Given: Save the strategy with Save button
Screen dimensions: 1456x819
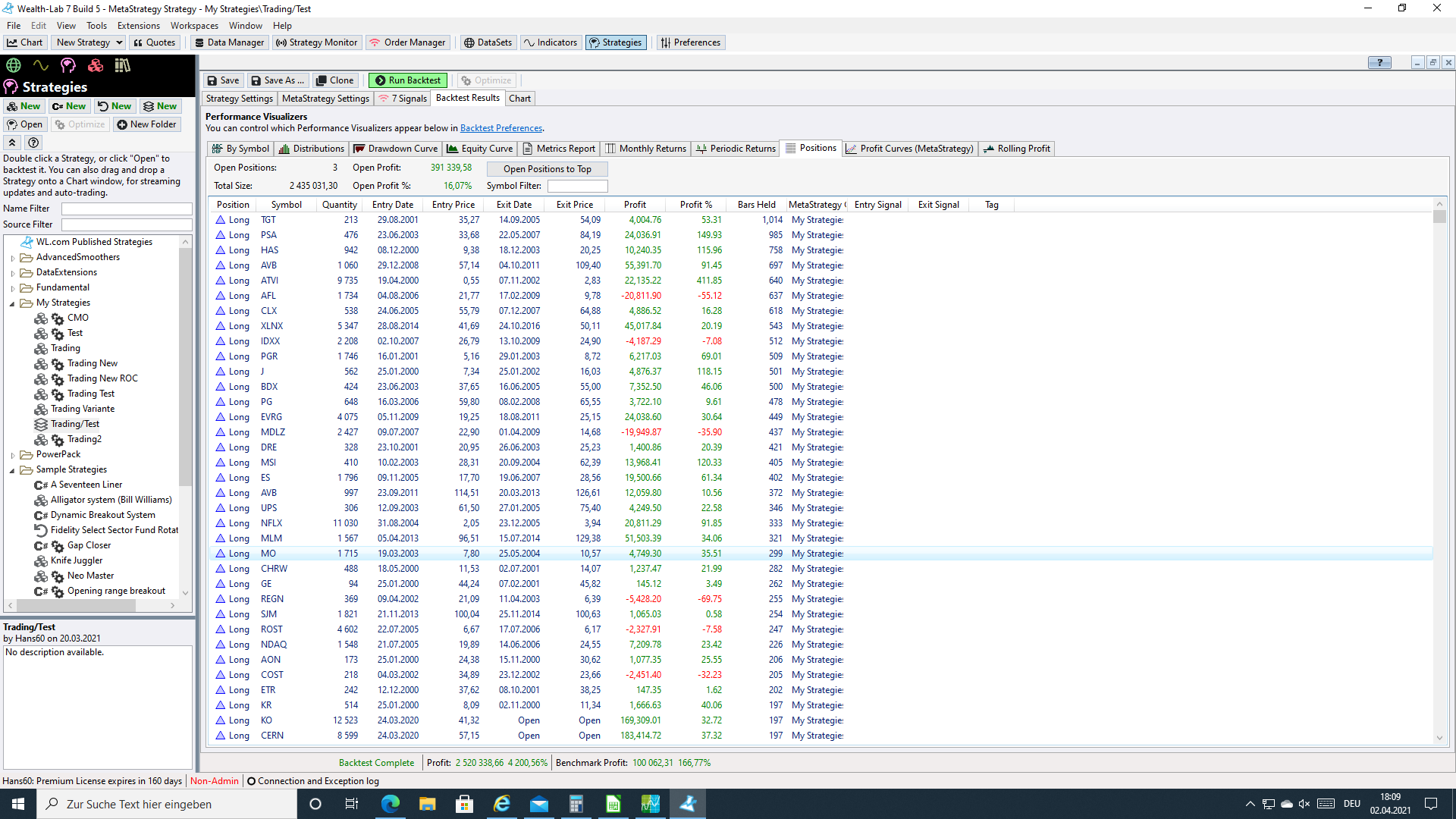Looking at the screenshot, I should point(222,80).
